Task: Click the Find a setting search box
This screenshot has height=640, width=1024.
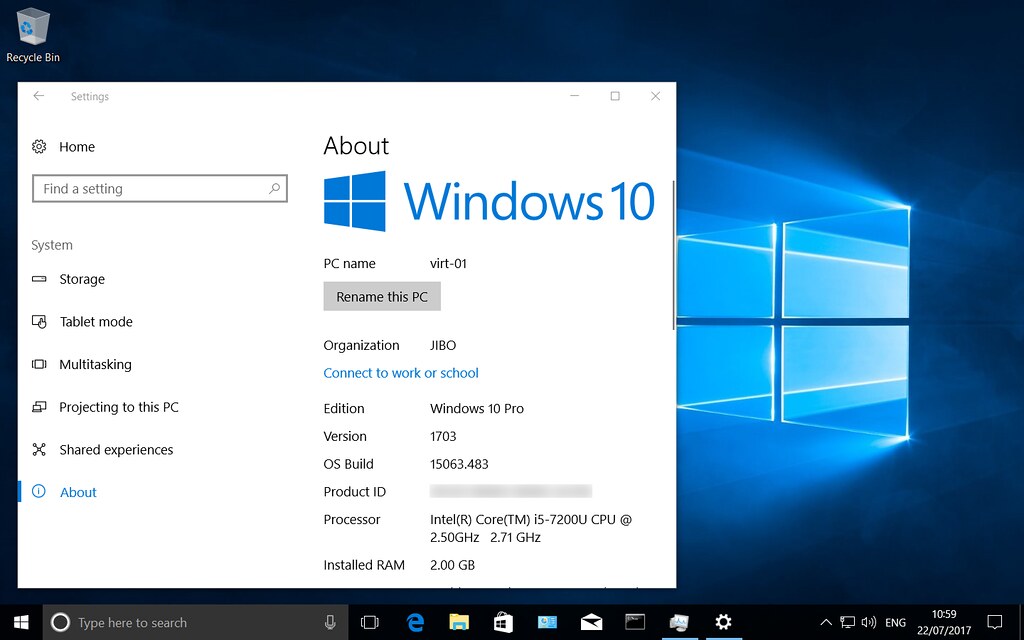Action: [x=160, y=188]
